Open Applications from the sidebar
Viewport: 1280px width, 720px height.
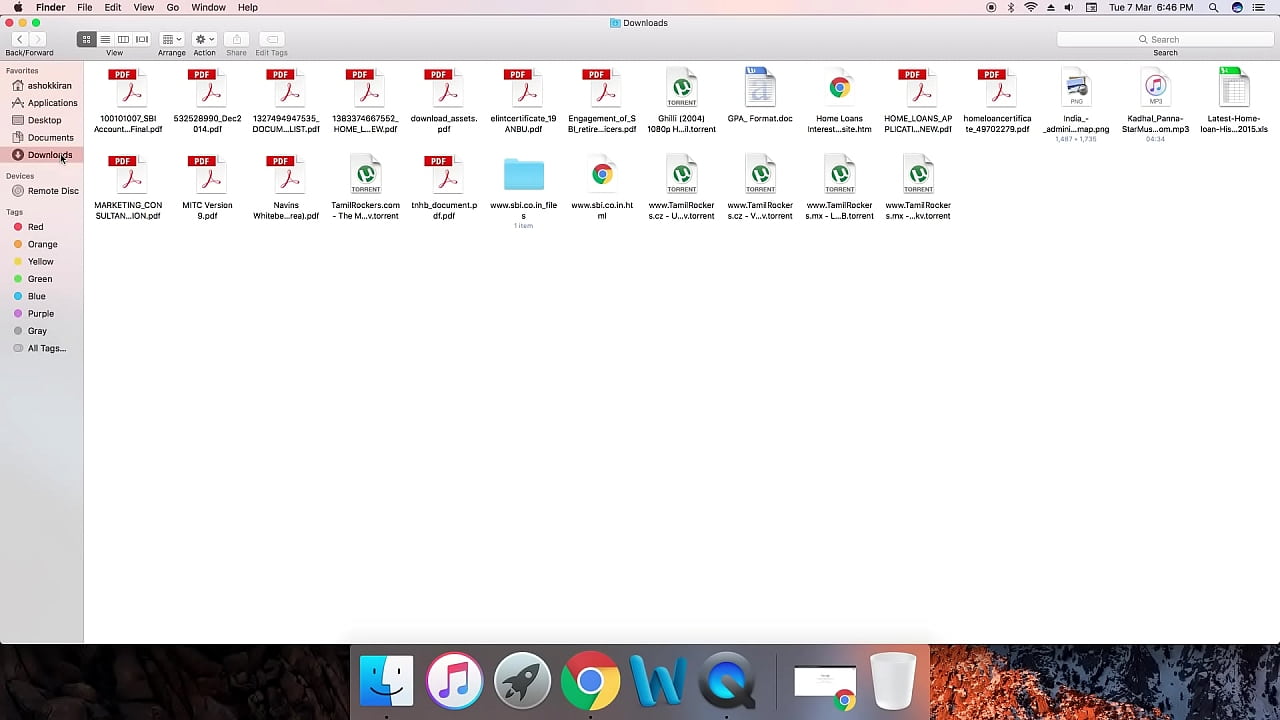click(x=52, y=103)
